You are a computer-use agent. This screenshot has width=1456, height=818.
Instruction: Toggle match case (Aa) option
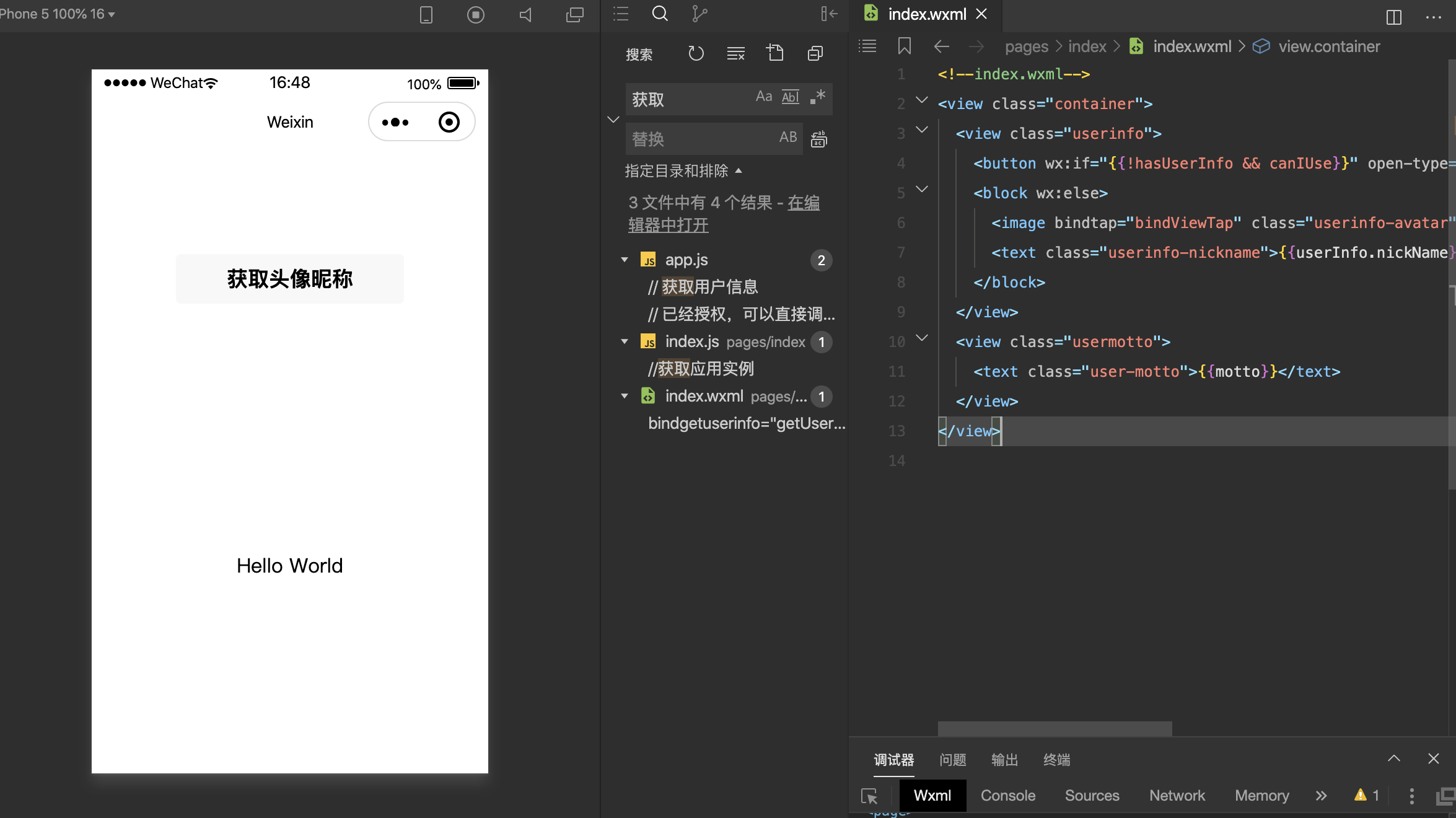(763, 97)
